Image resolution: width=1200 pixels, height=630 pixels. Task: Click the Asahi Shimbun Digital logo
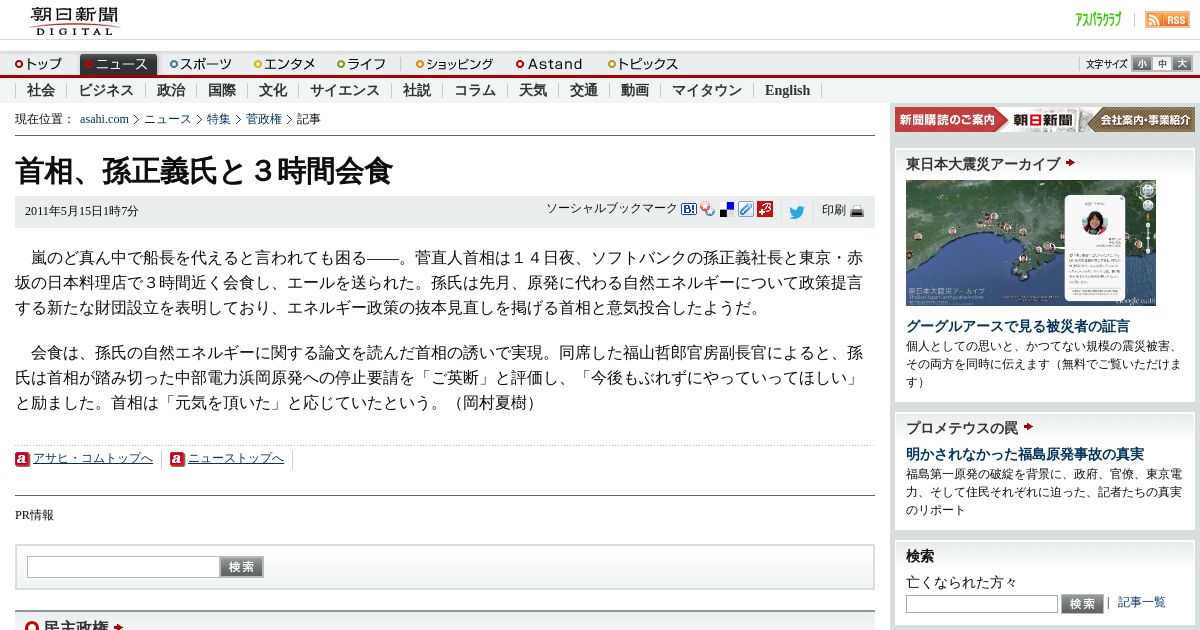(x=74, y=20)
